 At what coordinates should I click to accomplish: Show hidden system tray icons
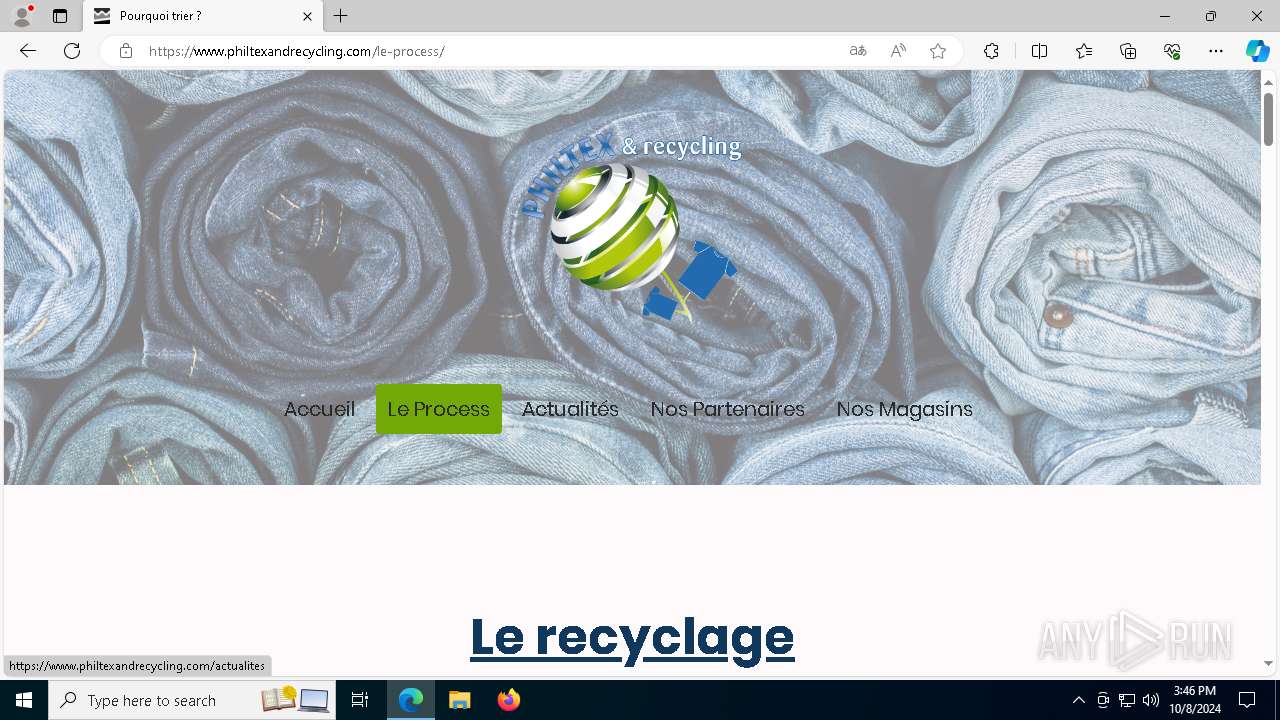pos(1078,700)
